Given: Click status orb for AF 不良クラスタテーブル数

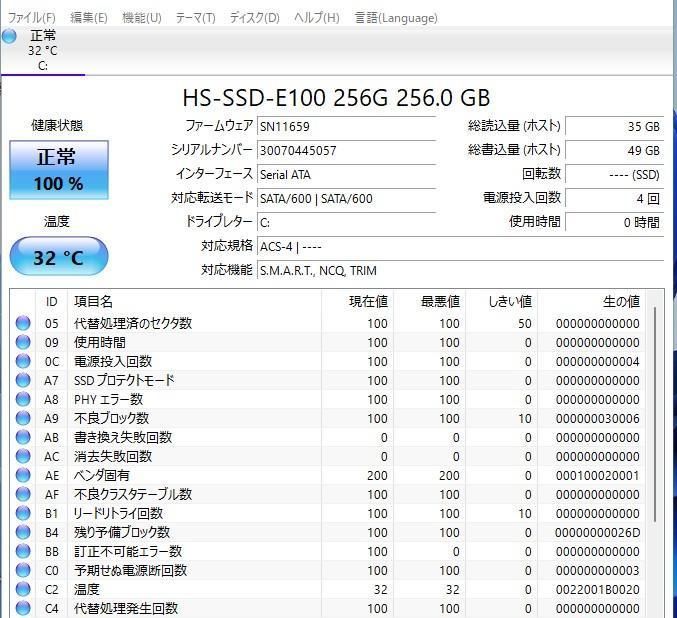Looking at the screenshot, I should click(x=23, y=494).
